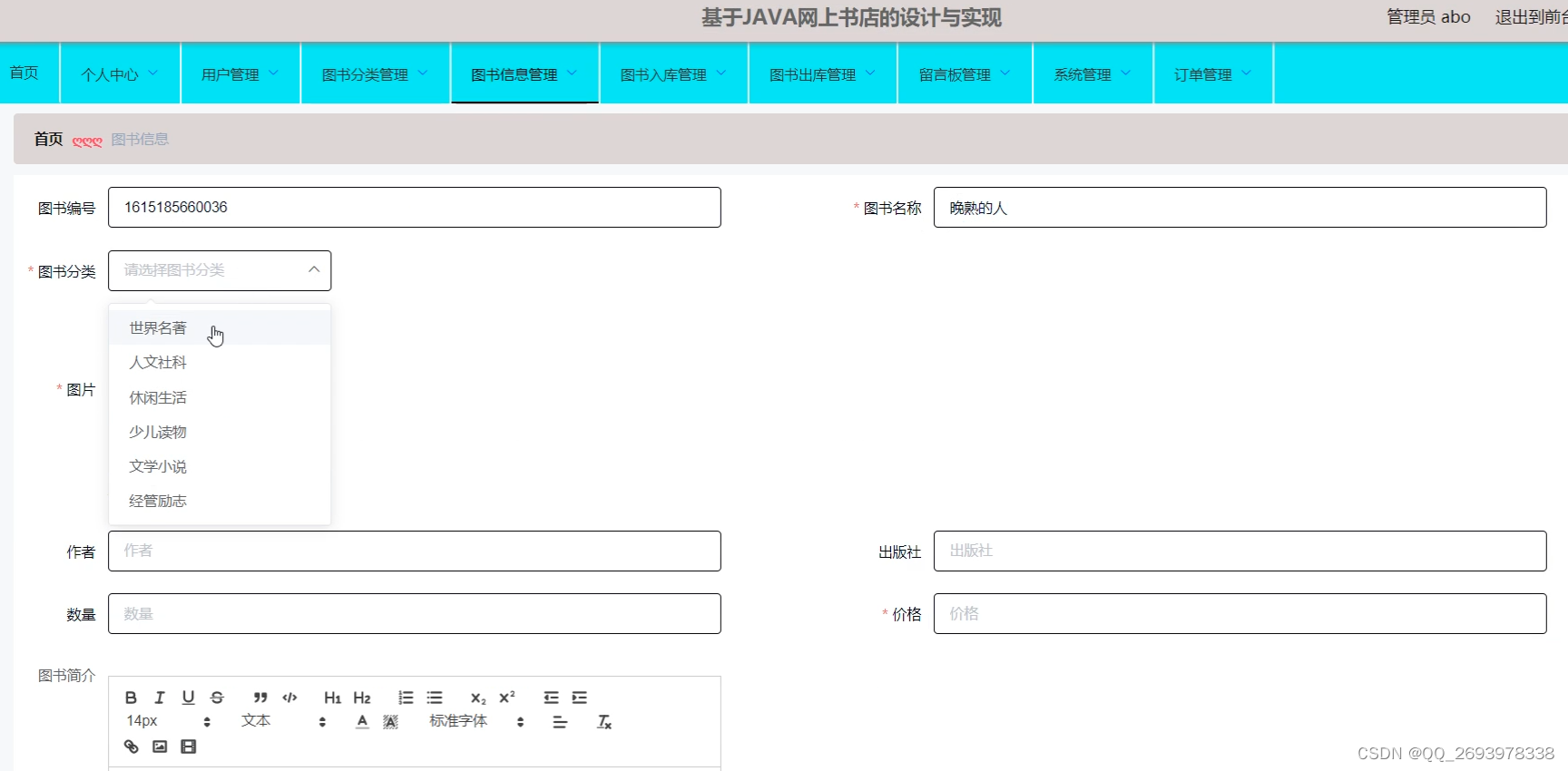Toggle bold formatting in the editor
The width and height of the screenshot is (1568, 771).
coord(131,698)
